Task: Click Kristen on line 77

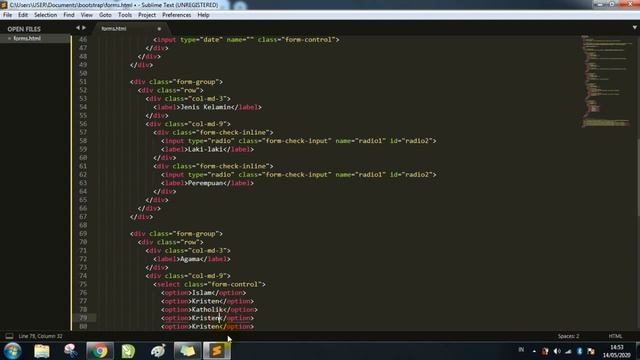Action: pyautogui.click(x=205, y=301)
